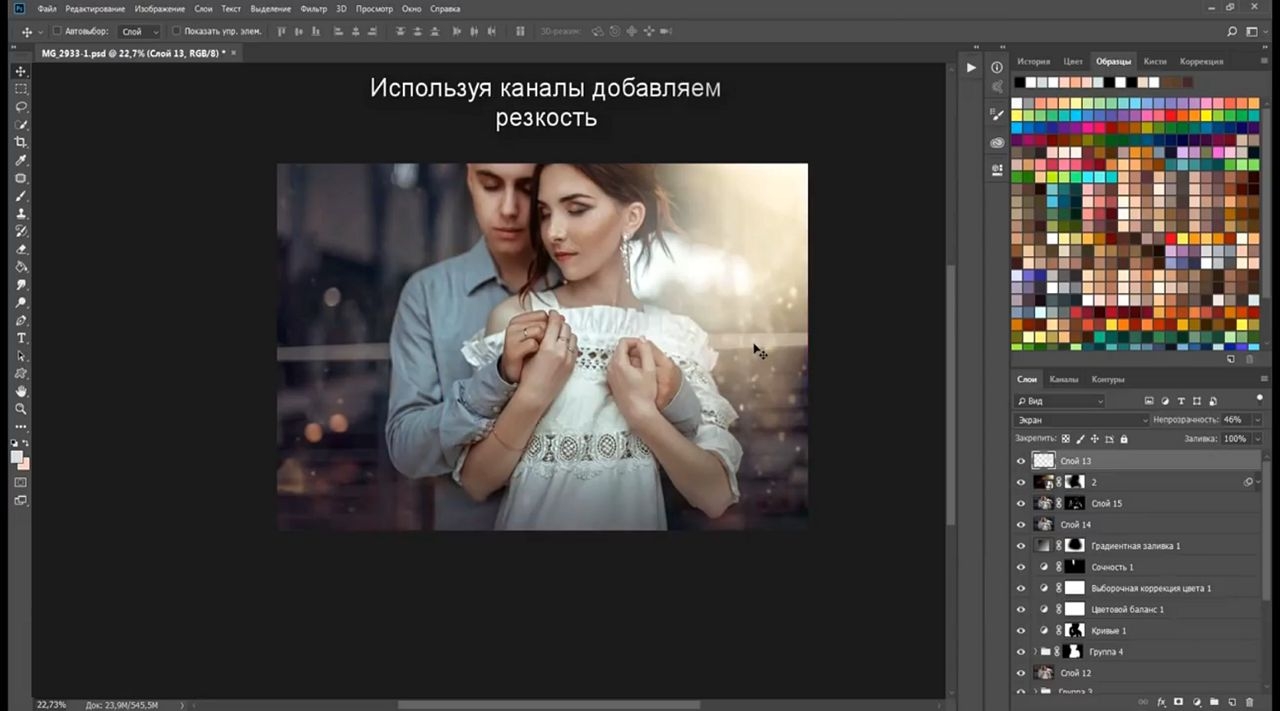The height and width of the screenshot is (711, 1280).
Task: Open Непрозрачность opacity slider dropdown
Action: [1257, 420]
